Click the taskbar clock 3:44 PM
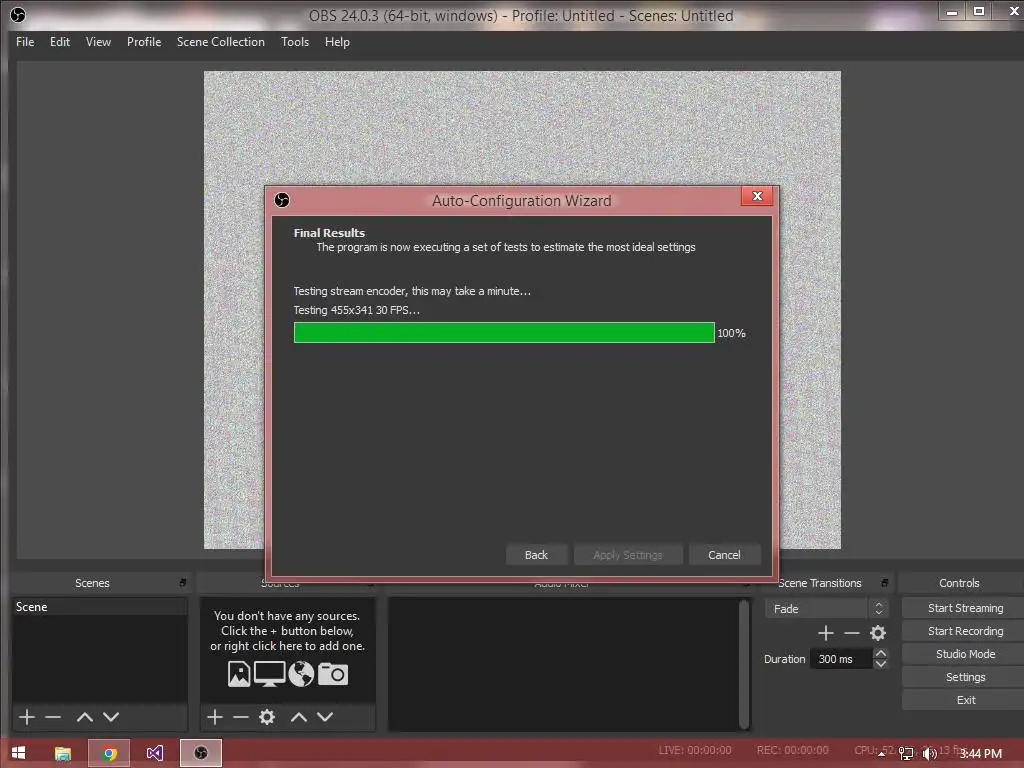Image resolution: width=1024 pixels, height=768 pixels. click(980, 754)
